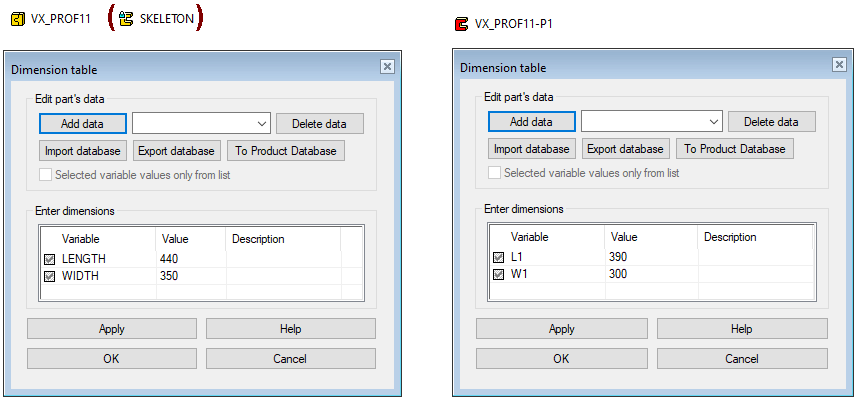Click the yellow VX_PROF11 assembly icon

pyautogui.click(x=17, y=19)
